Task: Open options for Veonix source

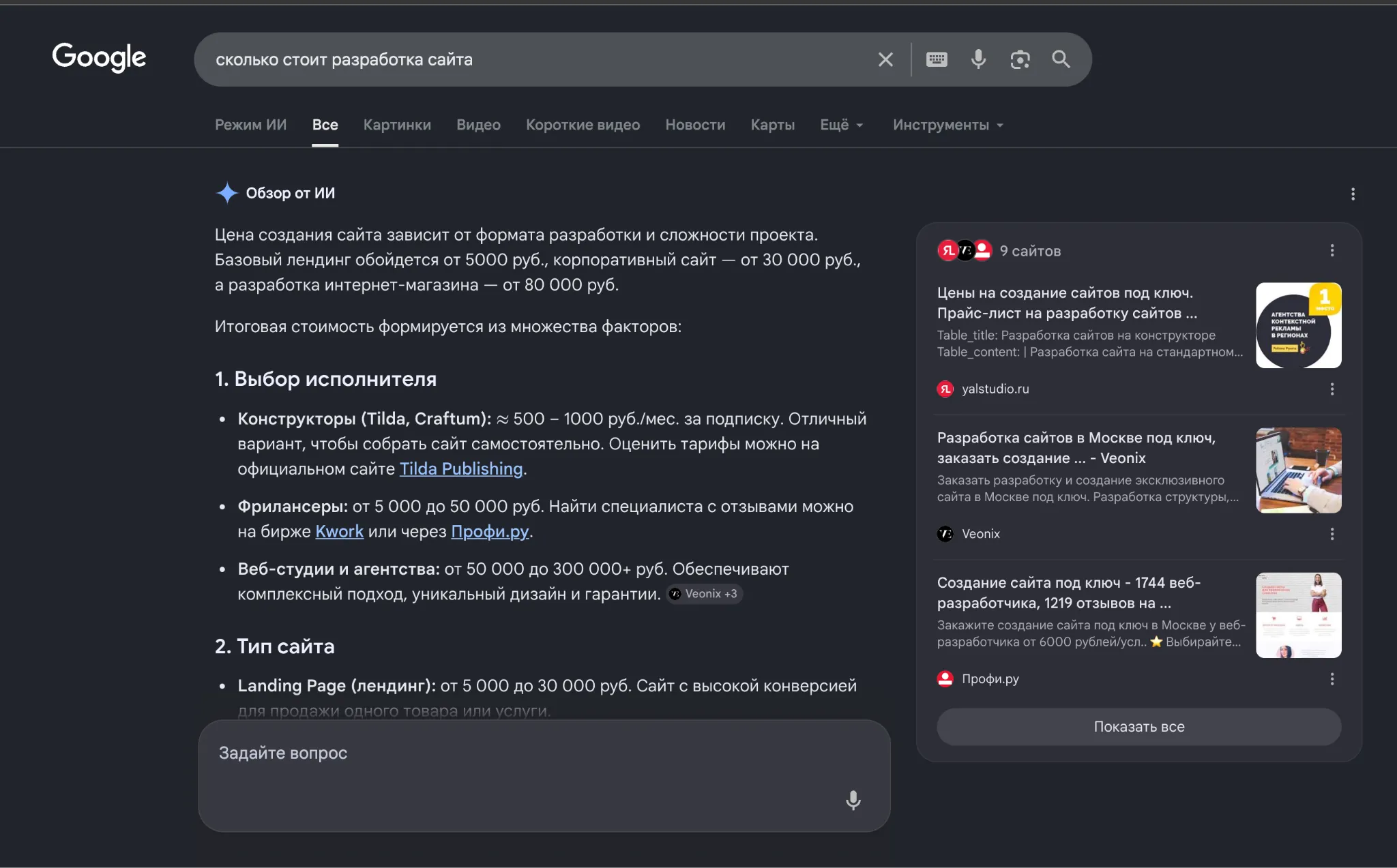Action: click(1332, 534)
